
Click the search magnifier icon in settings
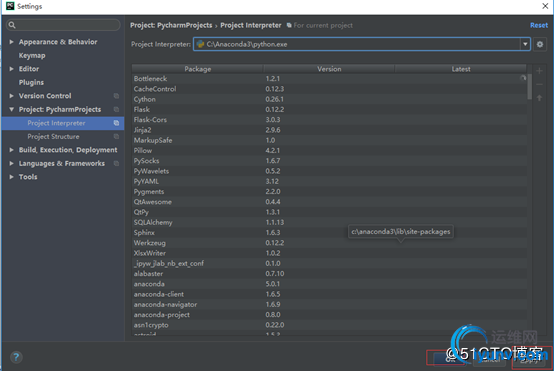(x=12, y=25)
